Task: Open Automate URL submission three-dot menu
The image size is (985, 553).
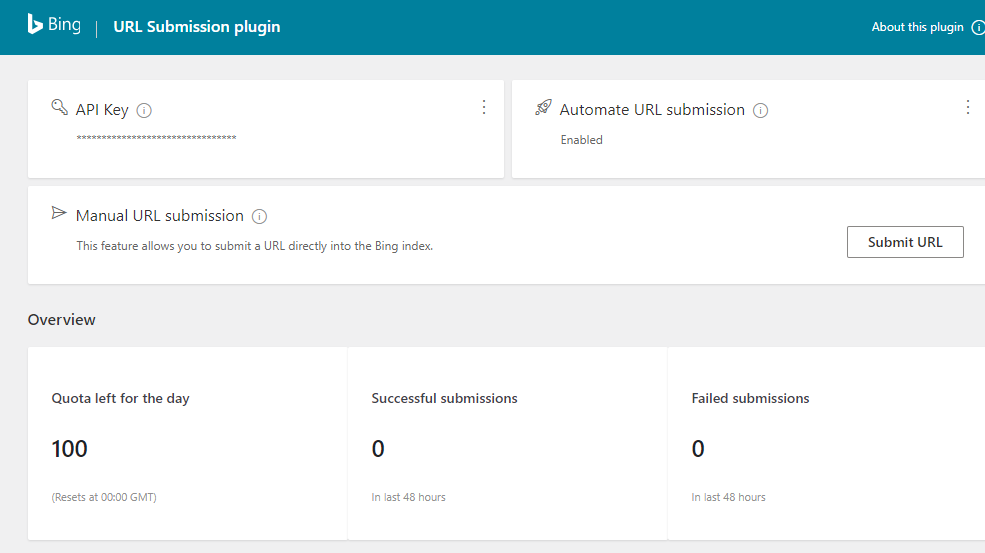Action: coord(967,107)
